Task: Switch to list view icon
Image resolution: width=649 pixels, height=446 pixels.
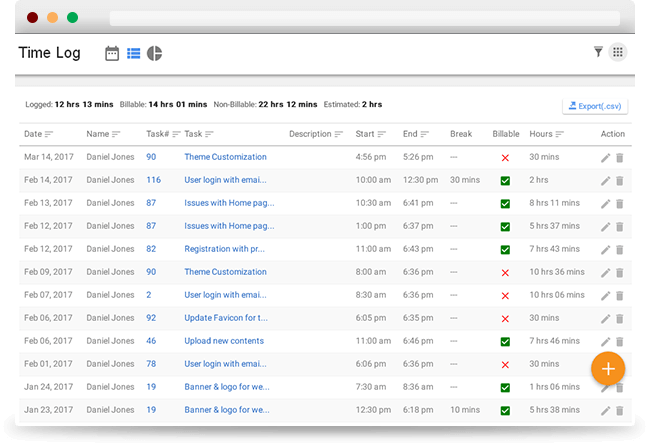Action: click(133, 53)
